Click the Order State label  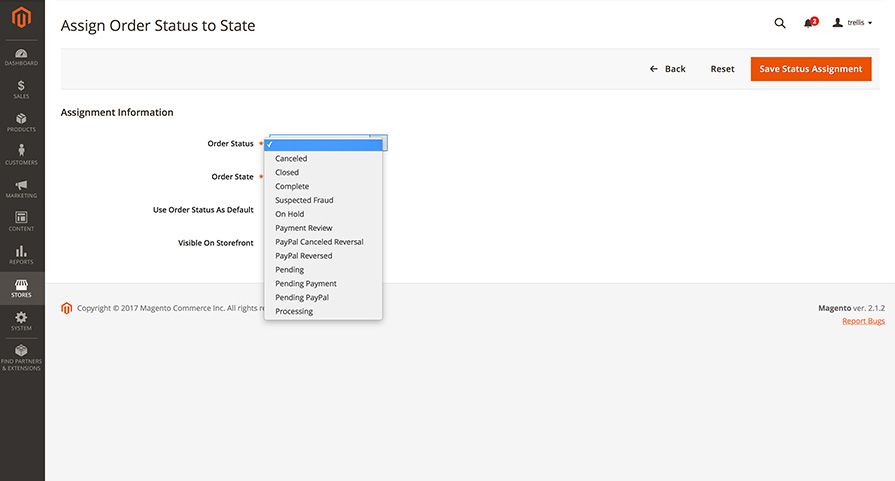click(232, 177)
